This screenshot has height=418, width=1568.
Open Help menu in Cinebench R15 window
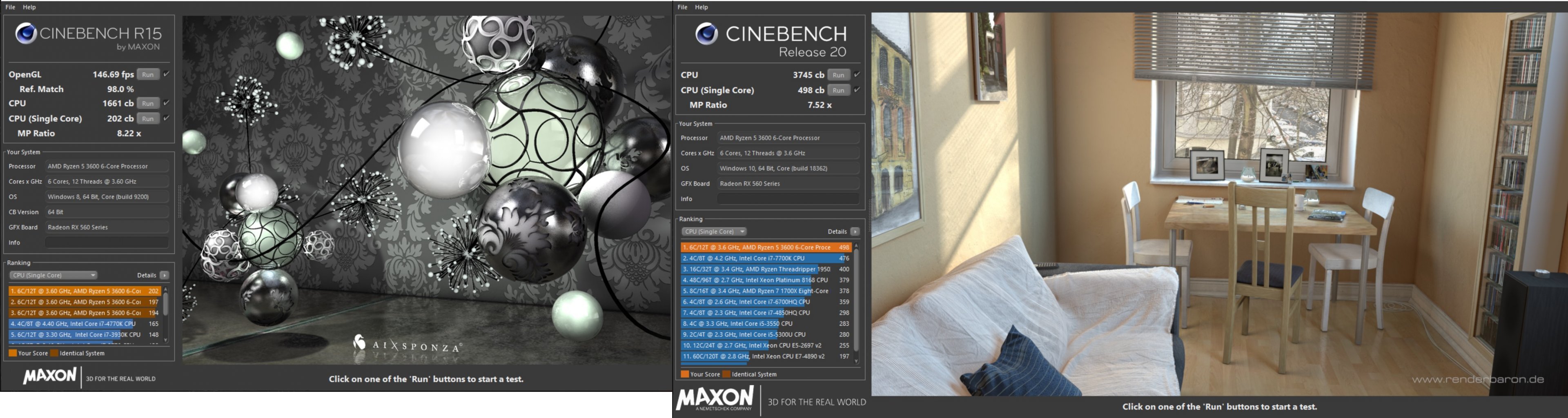(x=29, y=7)
